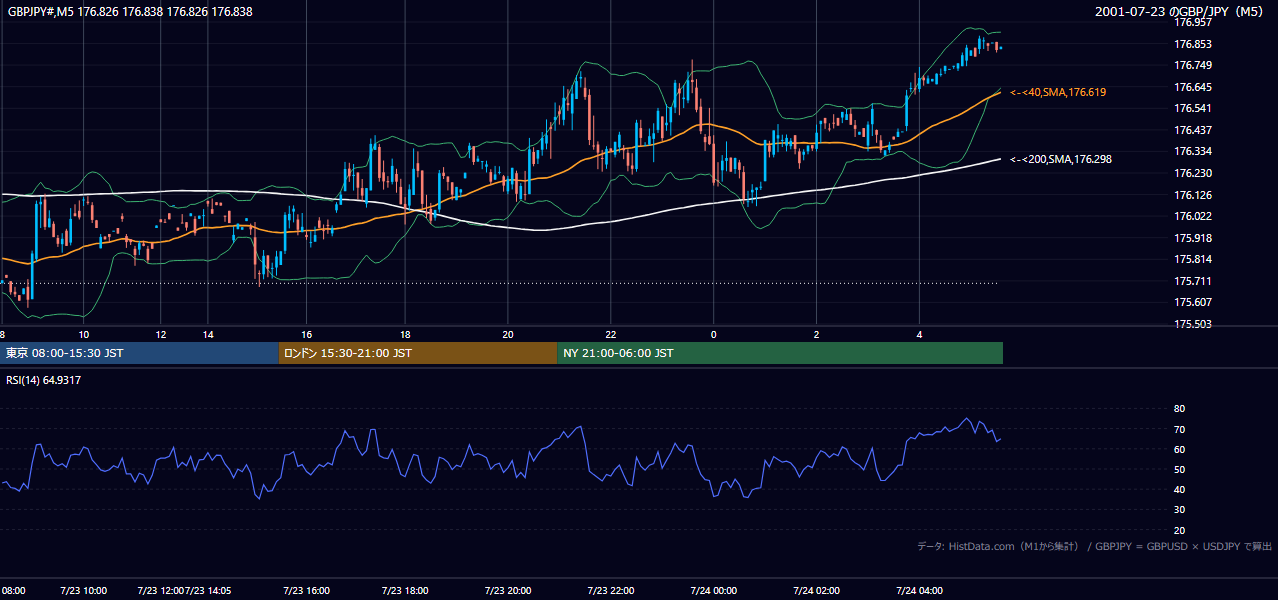Click the bottom timestamp 08:00
Viewport: 1278px width, 600px height.
click(x=12, y=591)
